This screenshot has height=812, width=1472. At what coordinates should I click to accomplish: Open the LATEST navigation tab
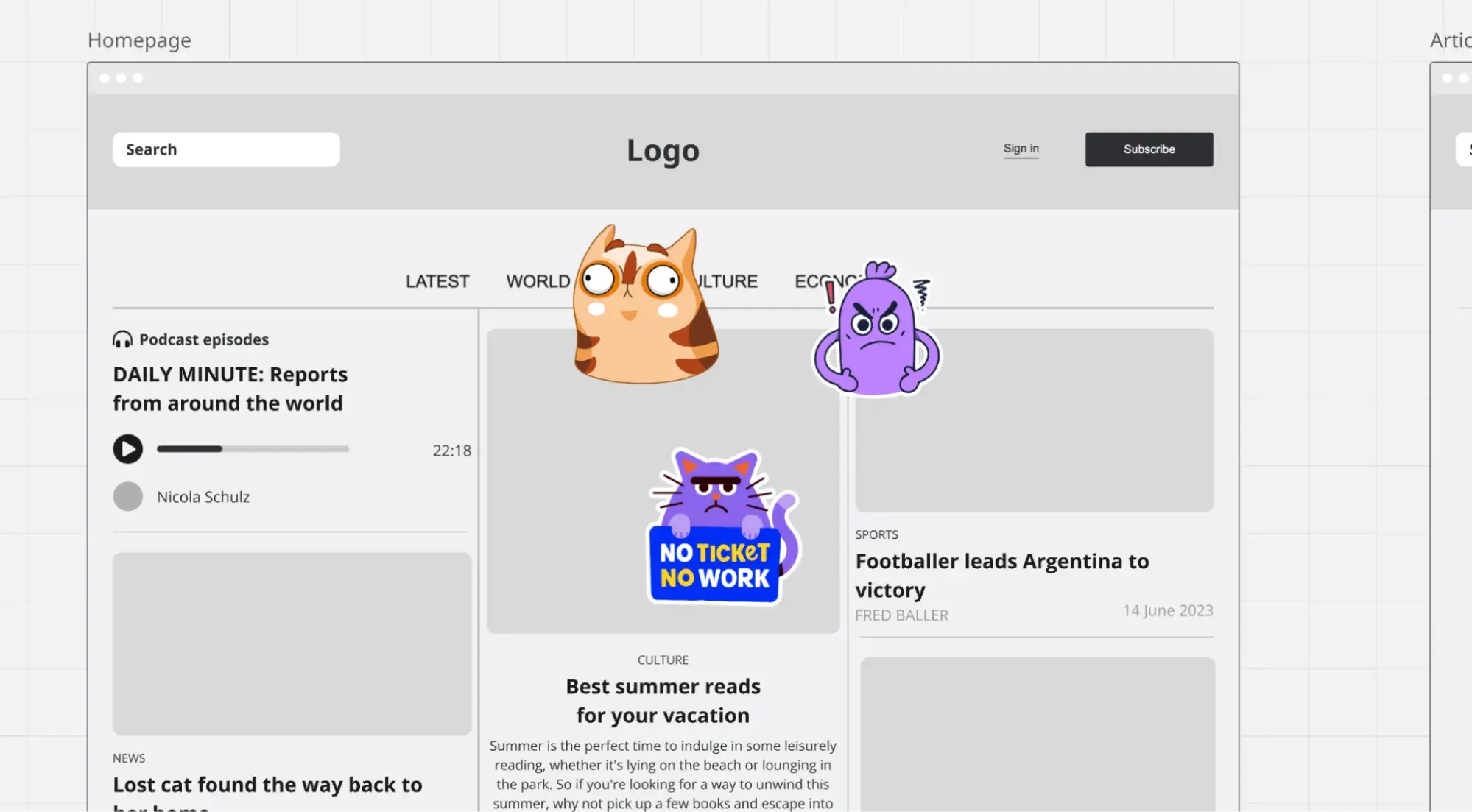pyautogui.click(x=437, y=281)
